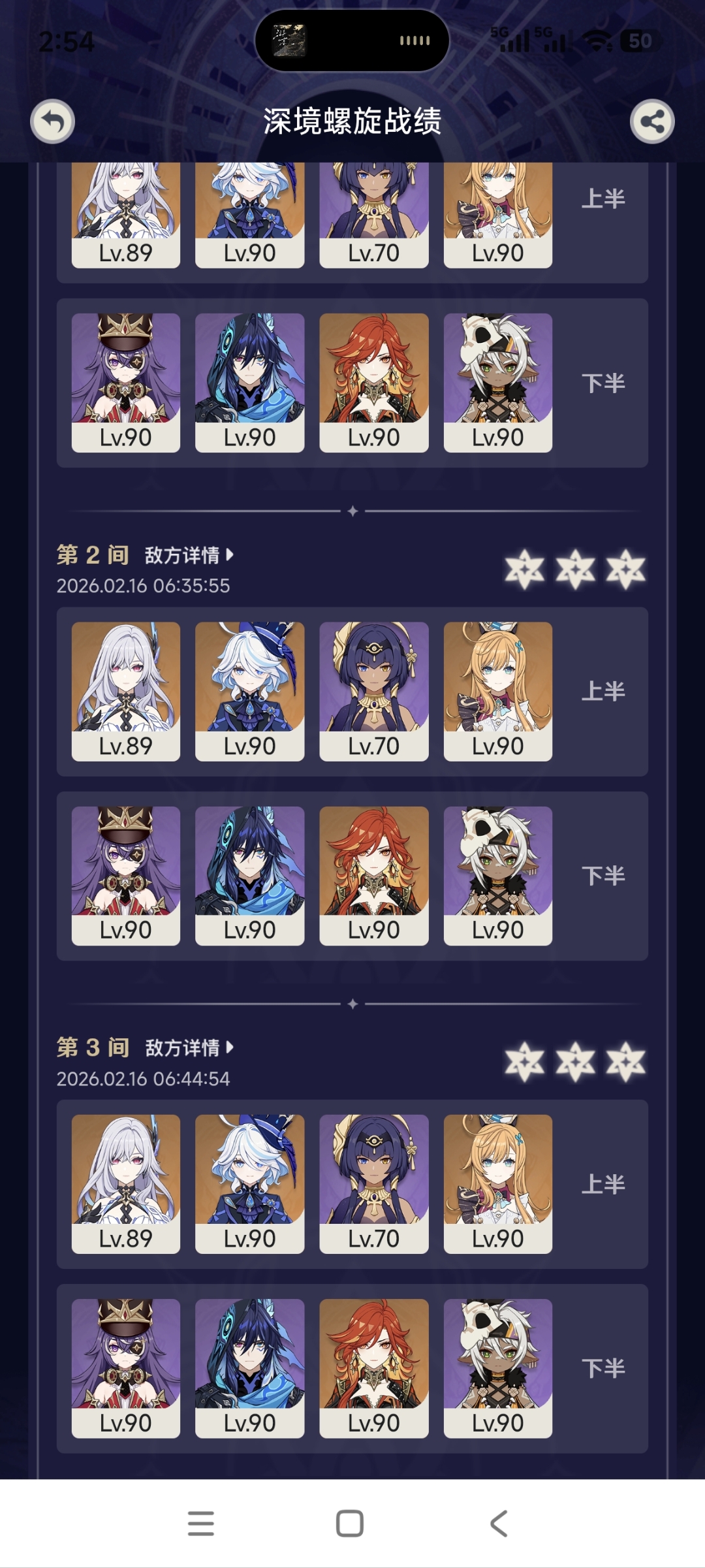Expand 敌方详情 for 第 3 间

pos(189,1048)
